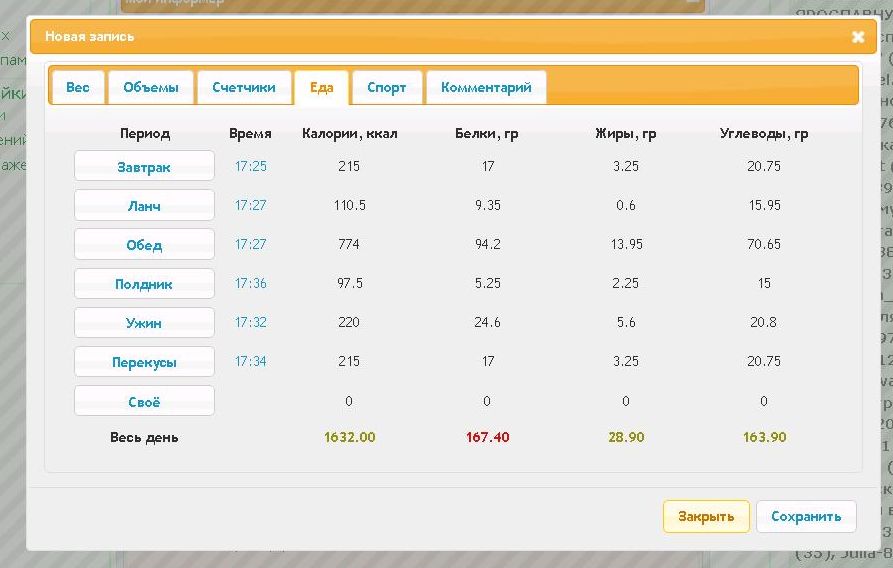This screenshot has width=893, height=568.
Task: Click the Период column header
Action: coord(145,134)
